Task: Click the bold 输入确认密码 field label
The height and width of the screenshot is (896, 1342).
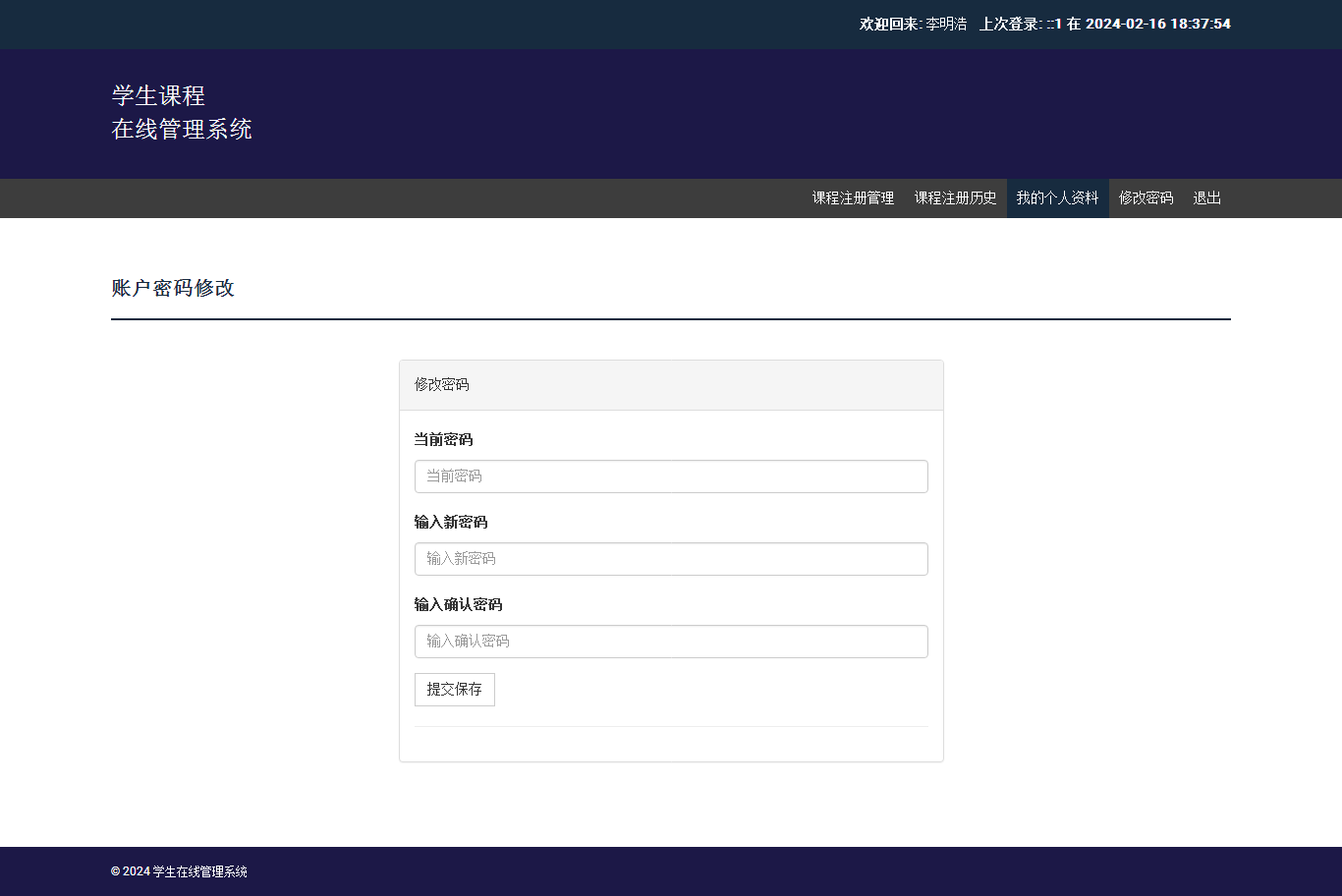Action: [458, 605]
